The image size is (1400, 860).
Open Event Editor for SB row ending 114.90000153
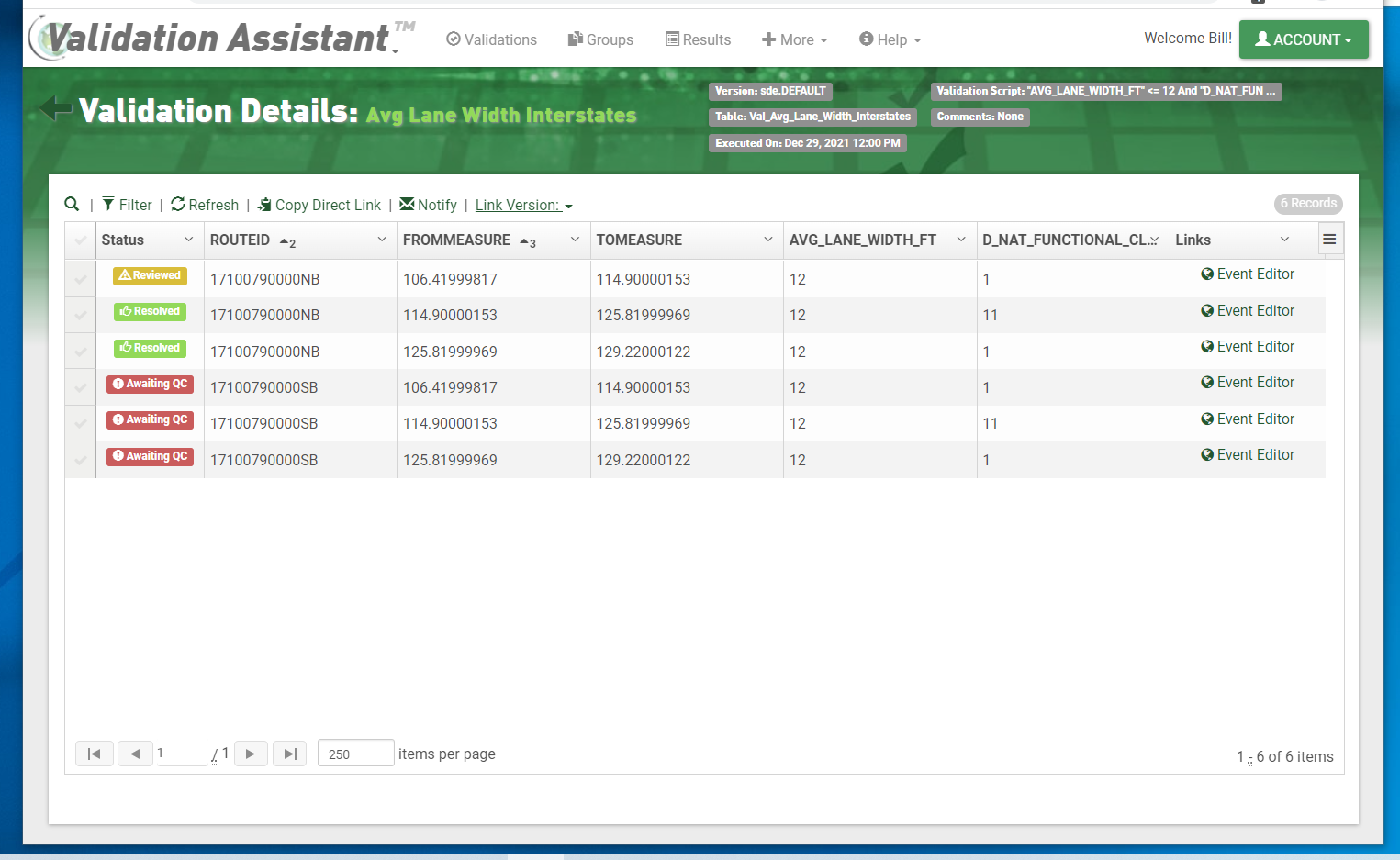(1248, 382)
